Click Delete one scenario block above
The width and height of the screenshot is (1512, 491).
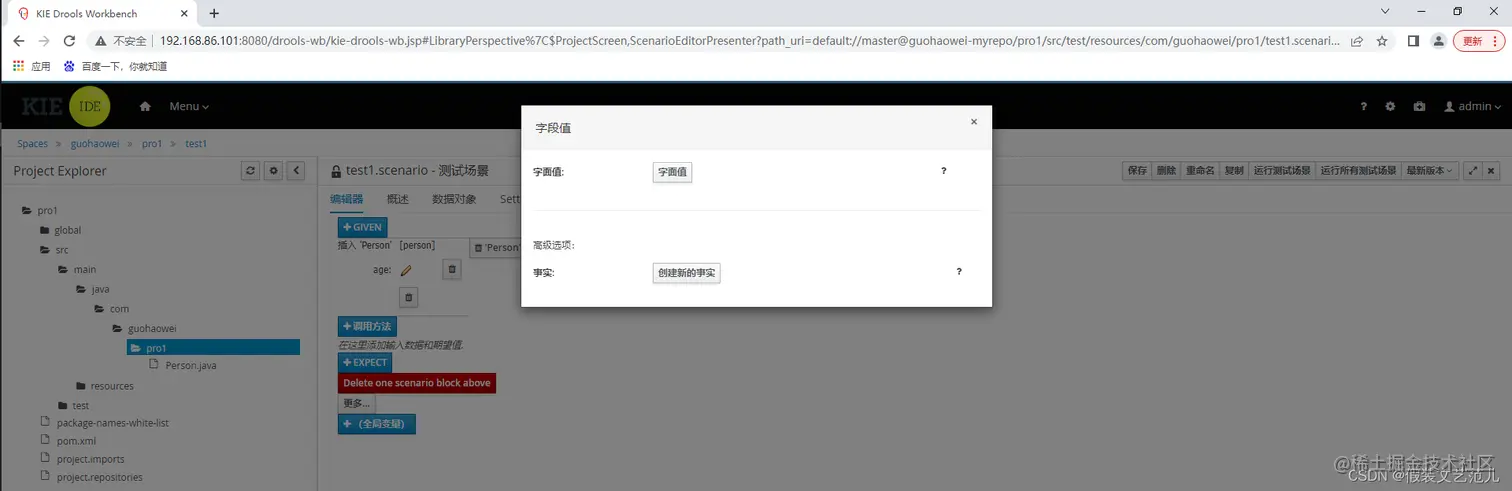click(x=417, y=383)
